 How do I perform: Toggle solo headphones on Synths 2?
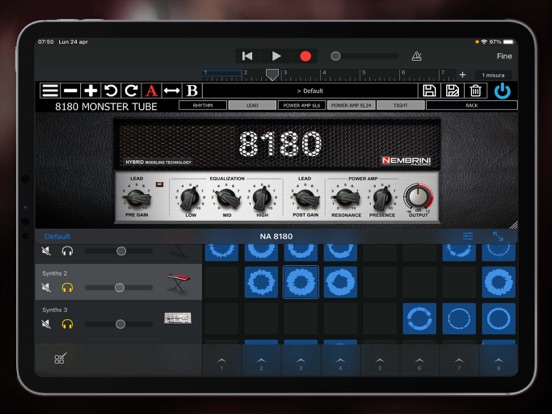point(67,288)
